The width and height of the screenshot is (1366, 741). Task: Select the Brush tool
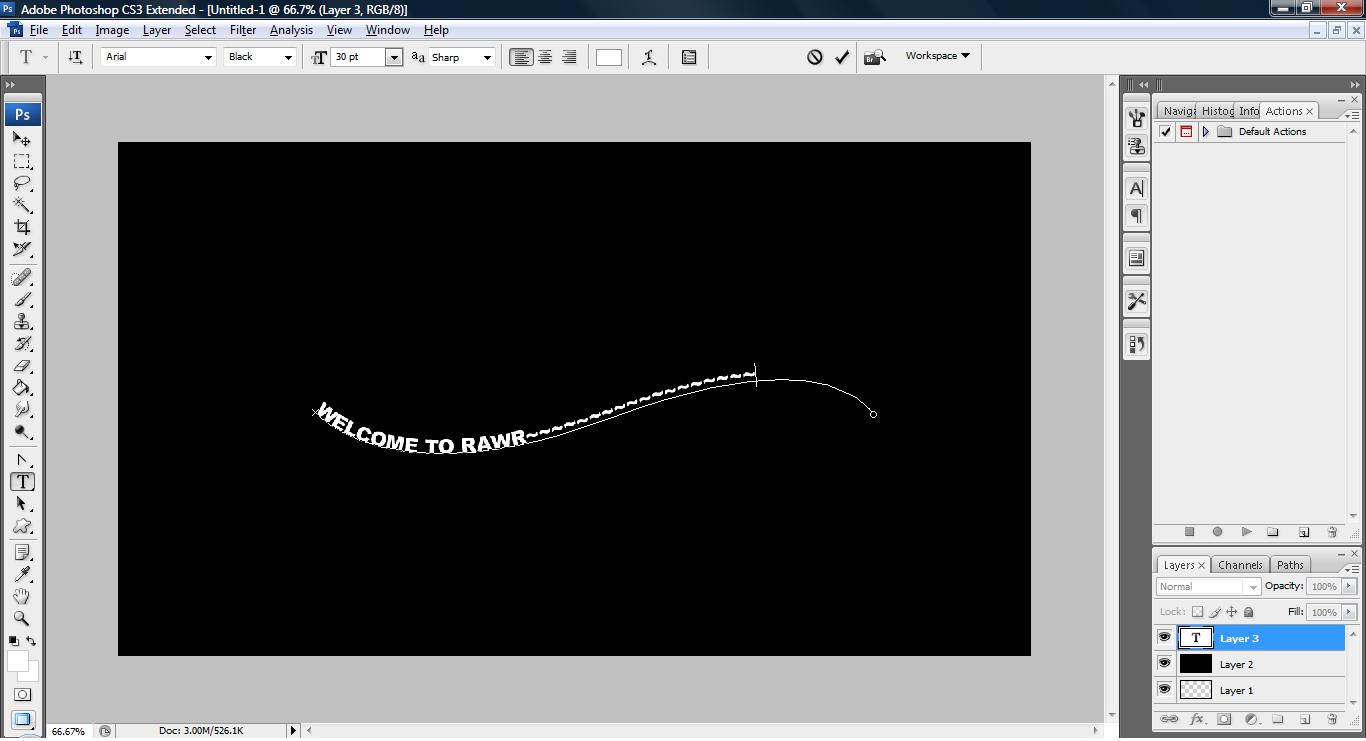coord(22,299)
